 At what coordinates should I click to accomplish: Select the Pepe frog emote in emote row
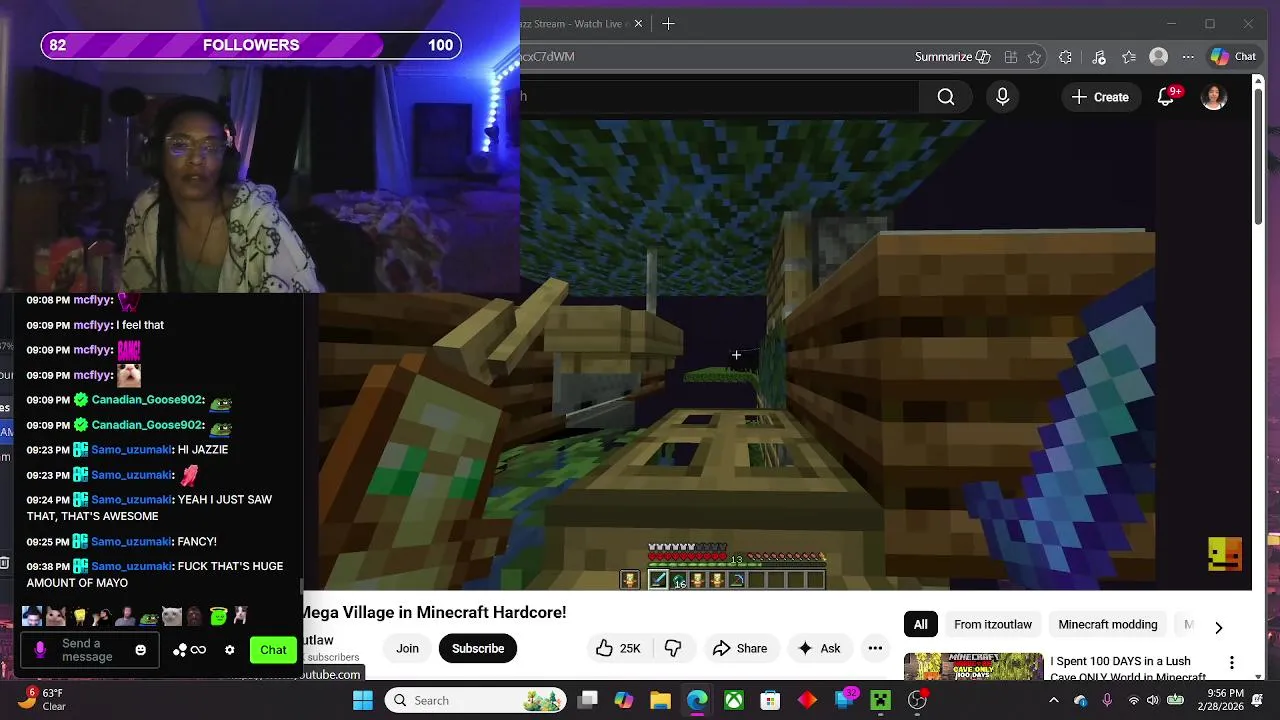pos(148,617)
